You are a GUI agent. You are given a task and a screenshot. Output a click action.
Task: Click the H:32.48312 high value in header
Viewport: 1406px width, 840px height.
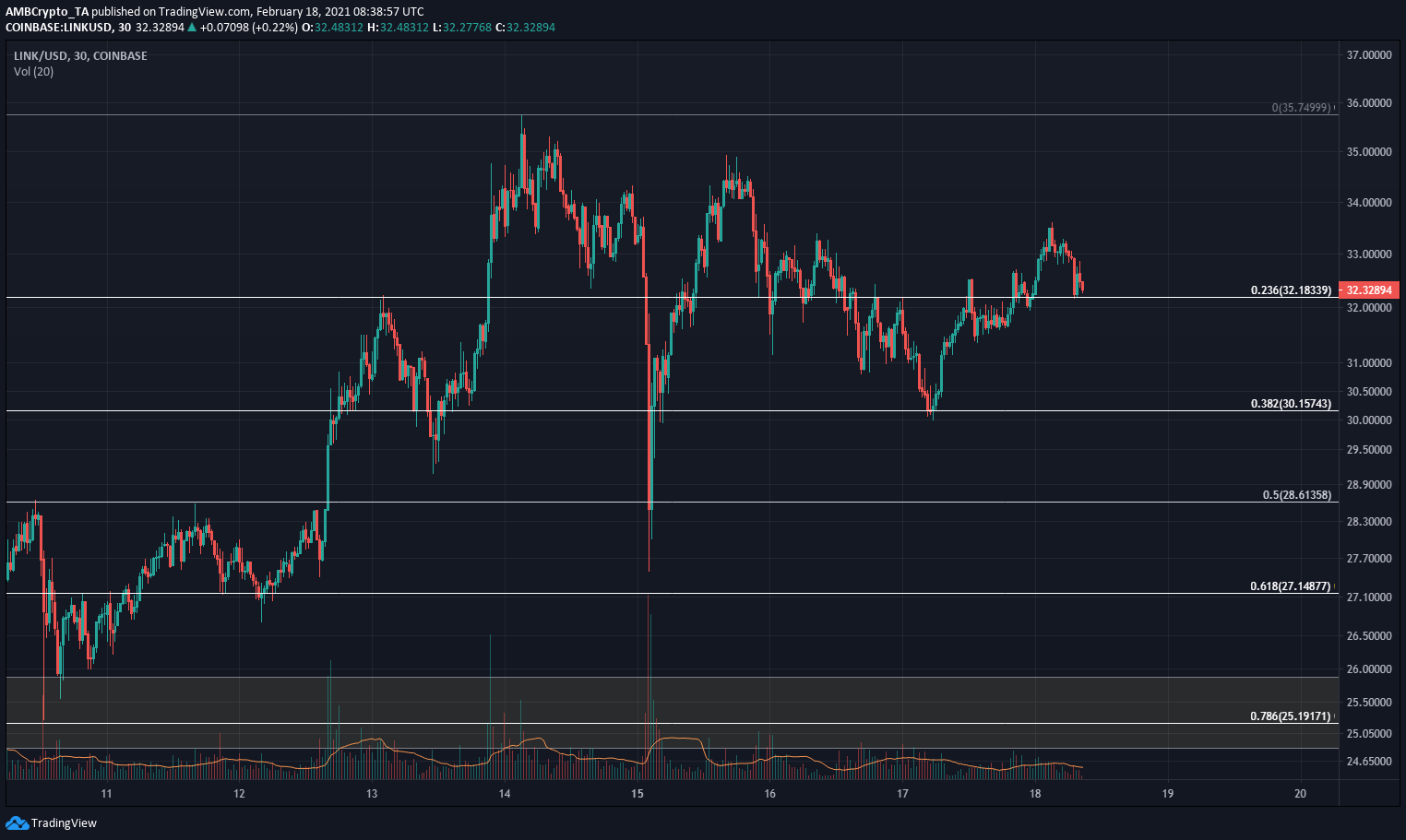pyautogui.click(x=398, y=28)
